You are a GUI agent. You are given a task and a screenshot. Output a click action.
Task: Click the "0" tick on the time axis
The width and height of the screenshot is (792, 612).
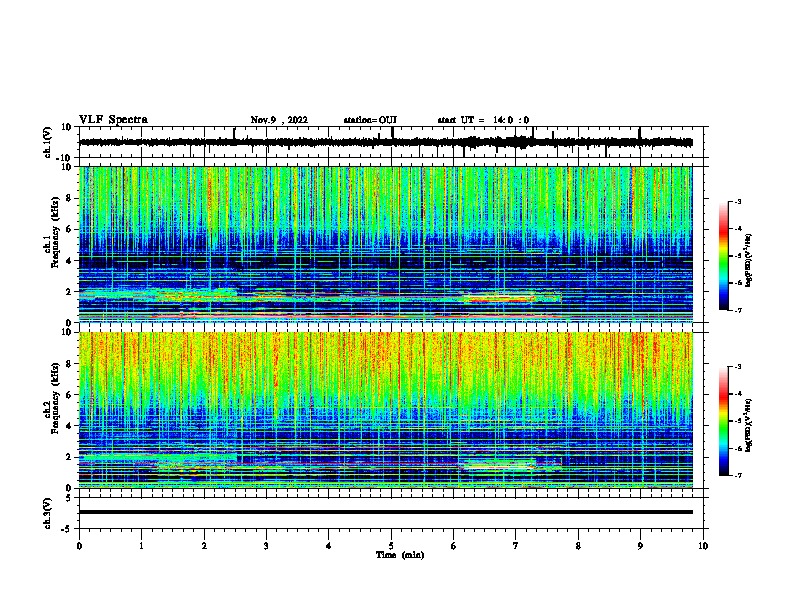[x=79, y=546]
